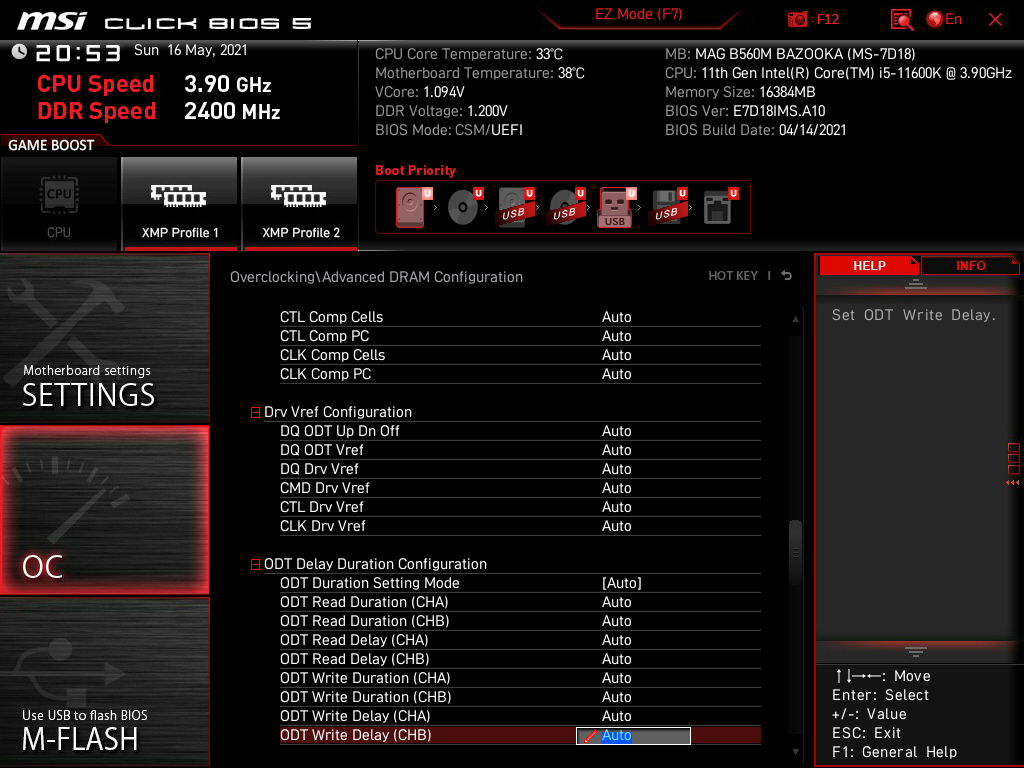Click the clock icon beside the time
1024x768 pixels.
tap(20, 52)
